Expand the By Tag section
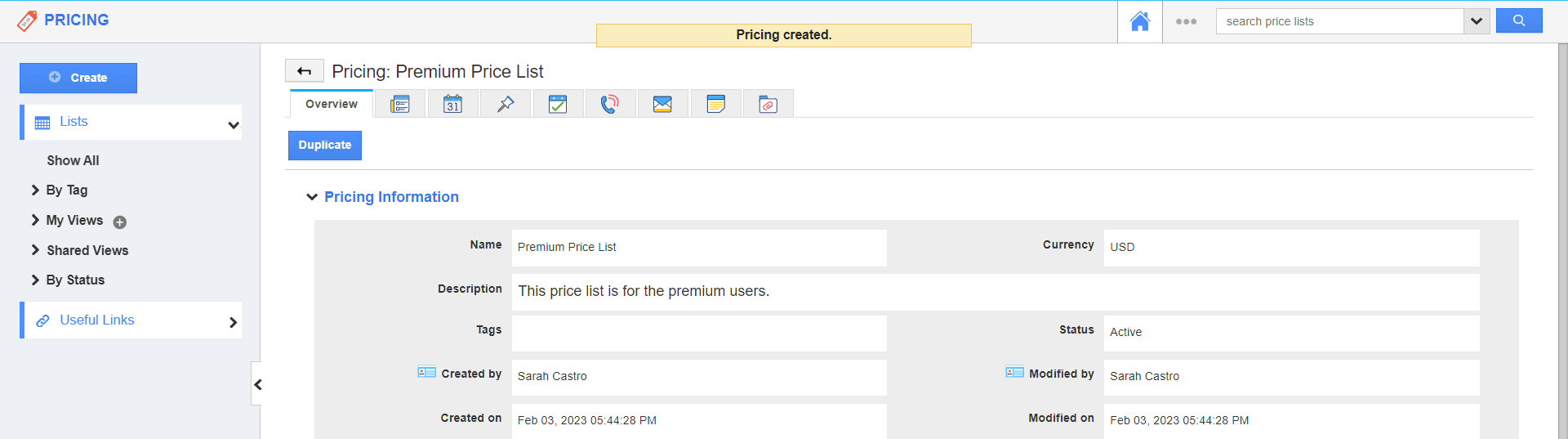1568x439 pixels. click(x=36, y=190)
